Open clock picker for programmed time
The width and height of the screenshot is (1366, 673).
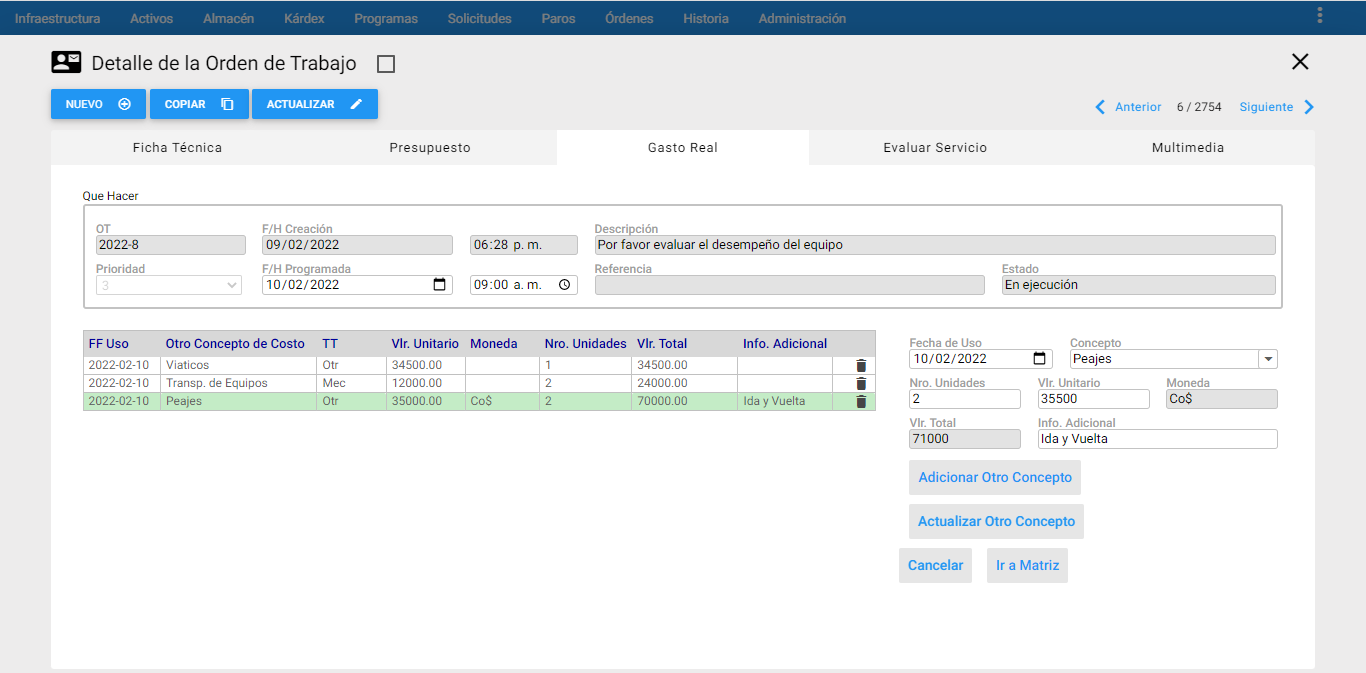[564, 285]
